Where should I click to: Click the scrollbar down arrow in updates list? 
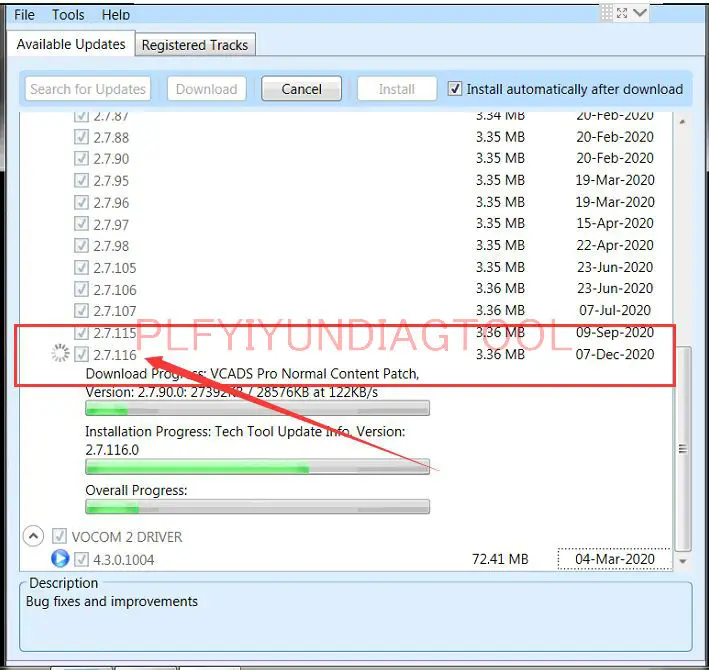683,561
